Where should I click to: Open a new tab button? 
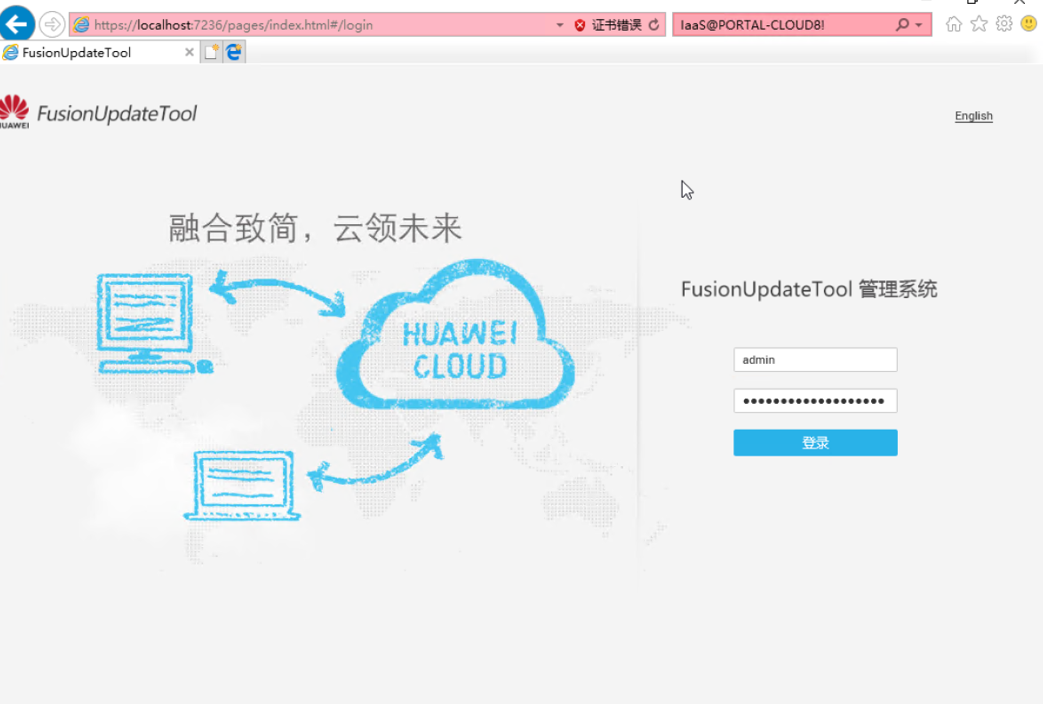tap(212, 52)
